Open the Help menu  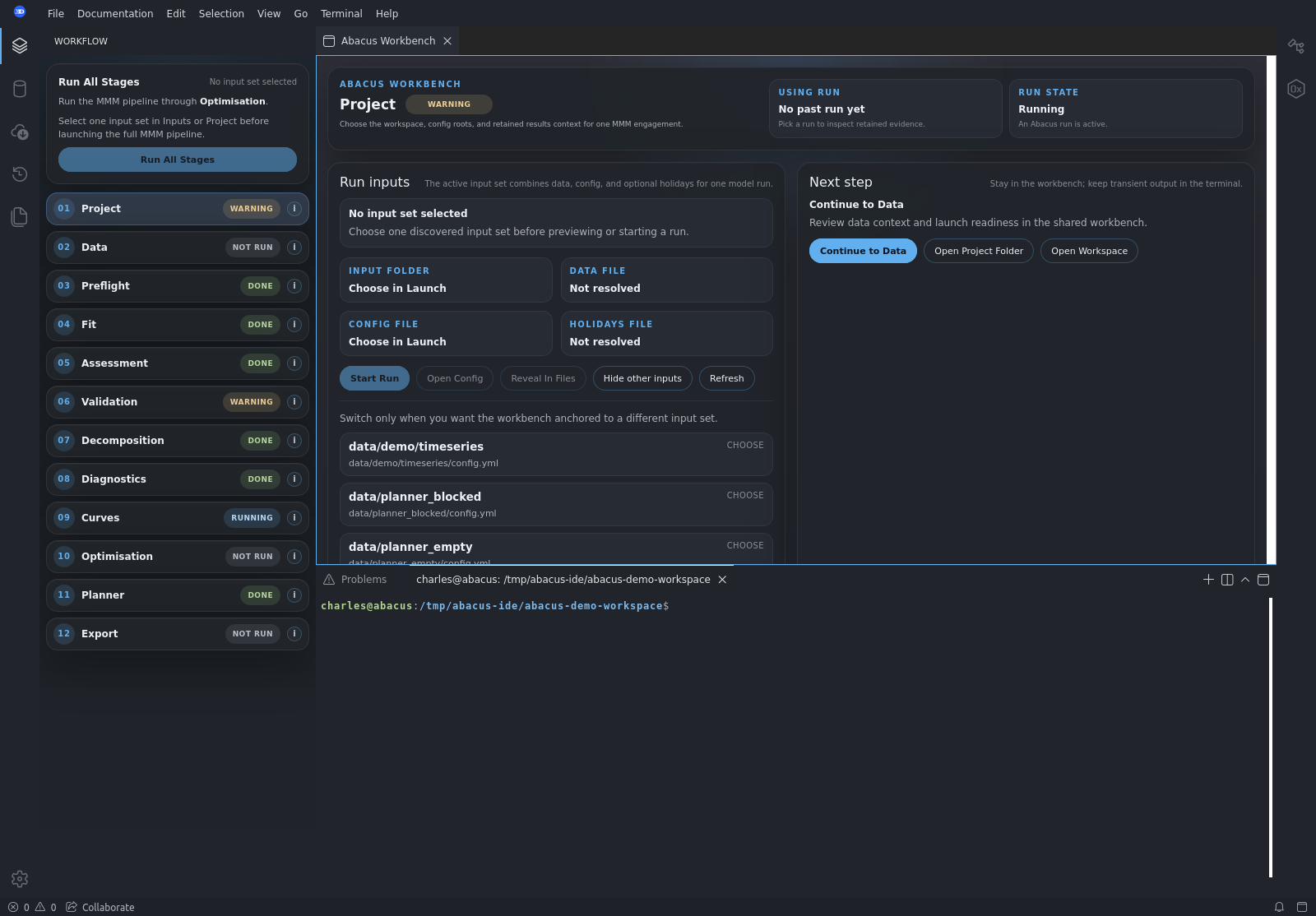(x=387, y=14)
